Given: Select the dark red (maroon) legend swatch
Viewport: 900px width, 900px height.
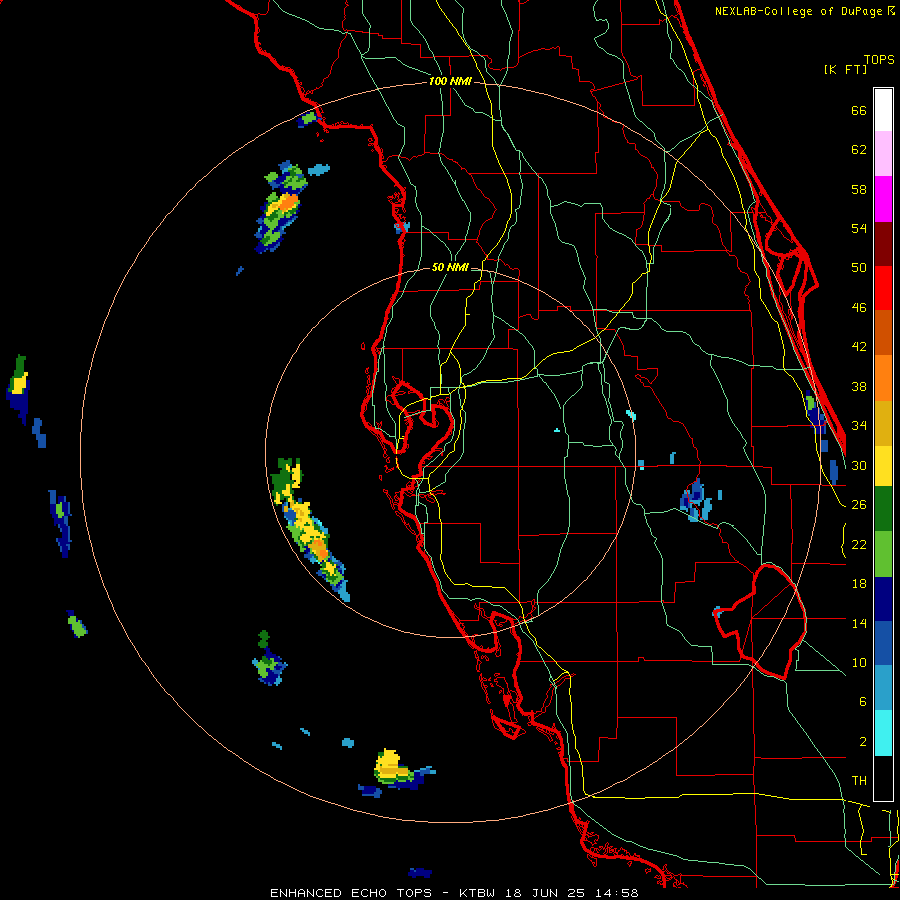Looking at the screenshot, I should (883, 243).
